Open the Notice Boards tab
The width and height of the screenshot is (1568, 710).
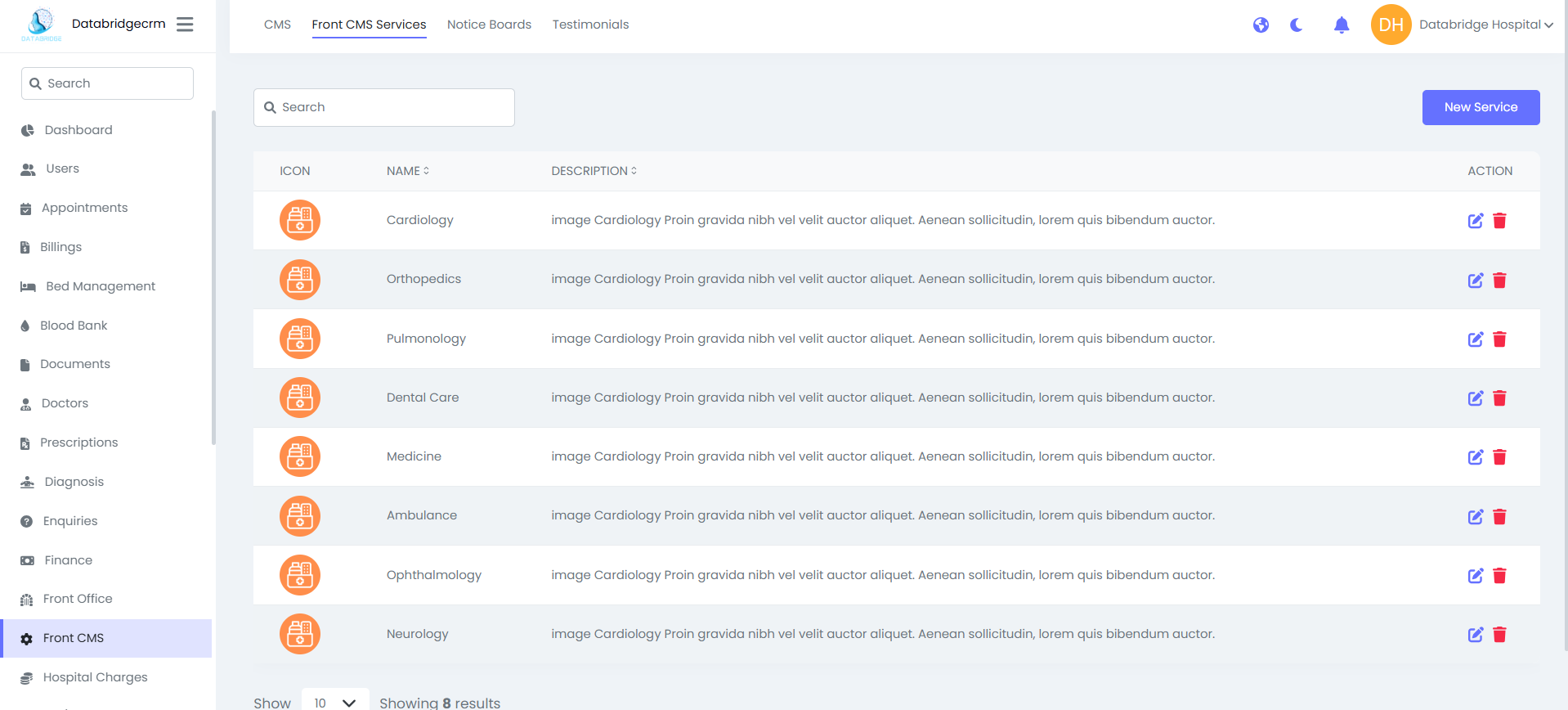[489, 25]
